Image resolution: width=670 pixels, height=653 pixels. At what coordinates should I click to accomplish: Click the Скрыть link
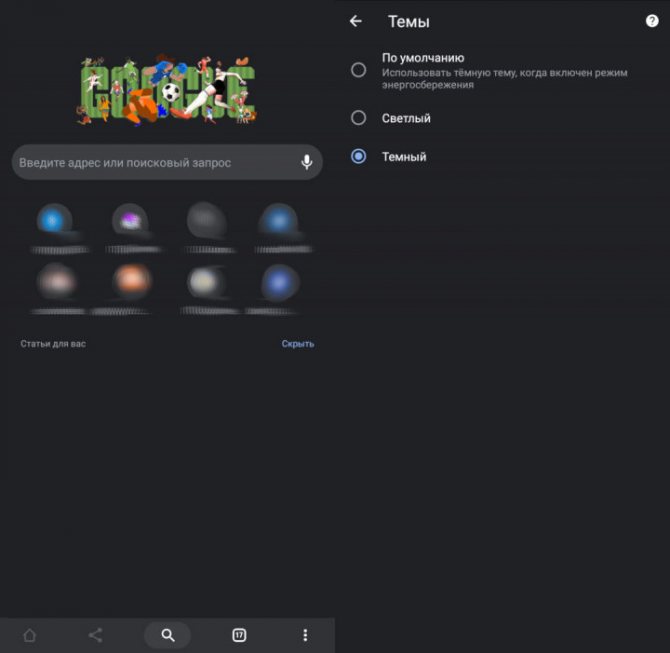coord(298,344)
